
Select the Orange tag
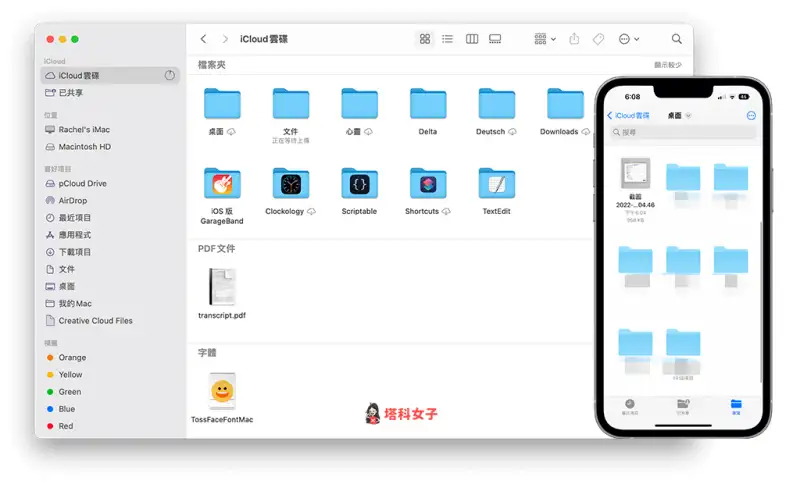point(66,358)
